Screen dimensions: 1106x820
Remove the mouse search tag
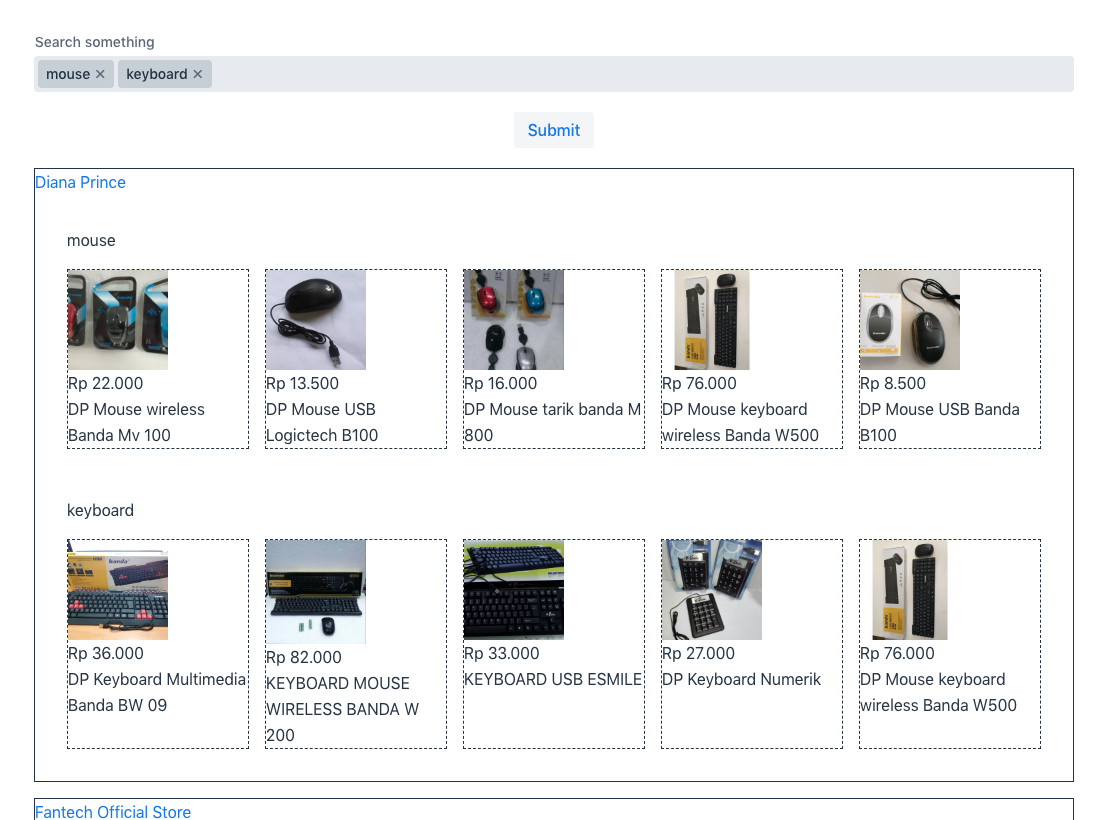(x=100, y=74)
